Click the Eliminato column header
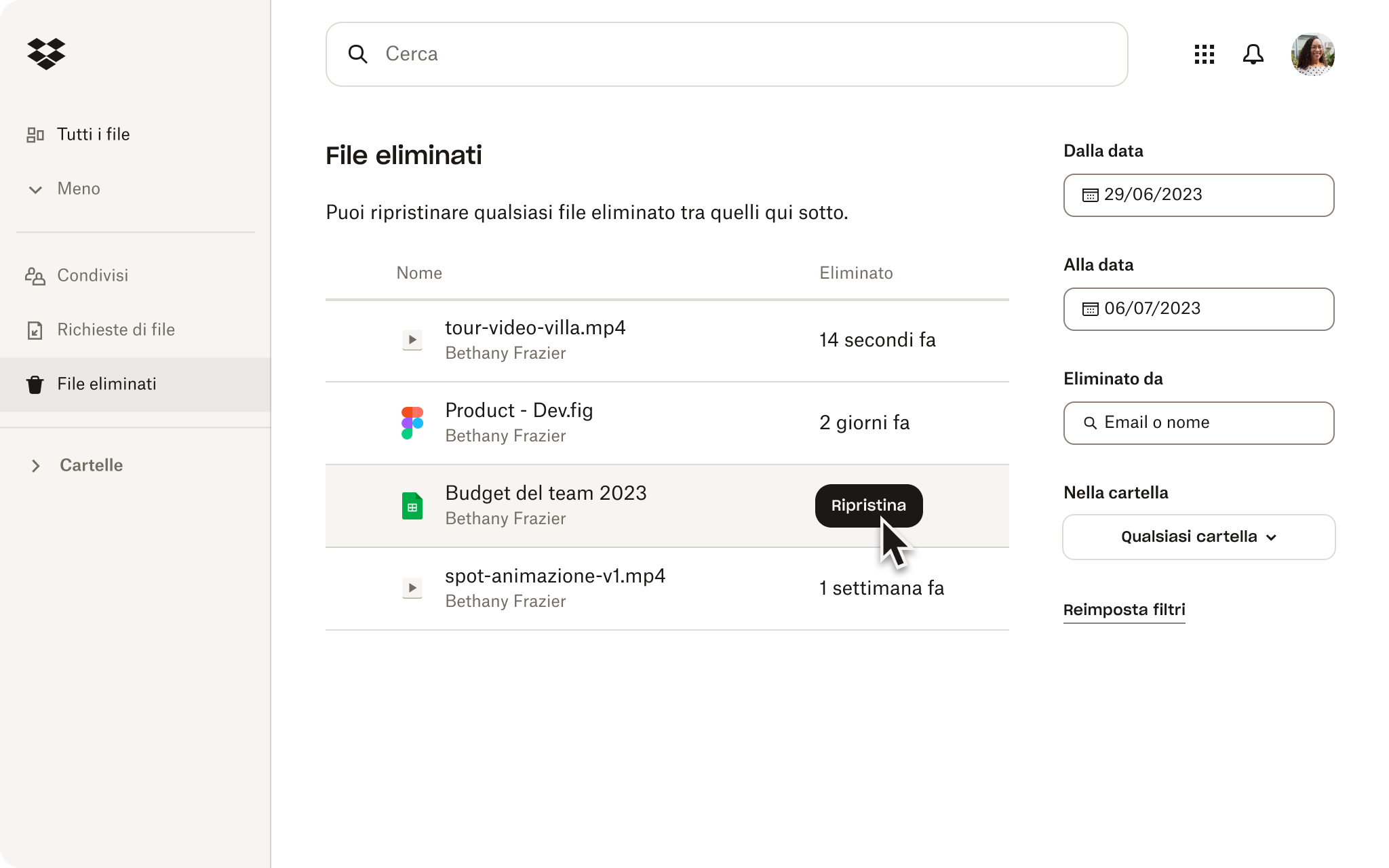Viewport: 1389px width, 868px height. pyautogui.click(x=856, y=273)
